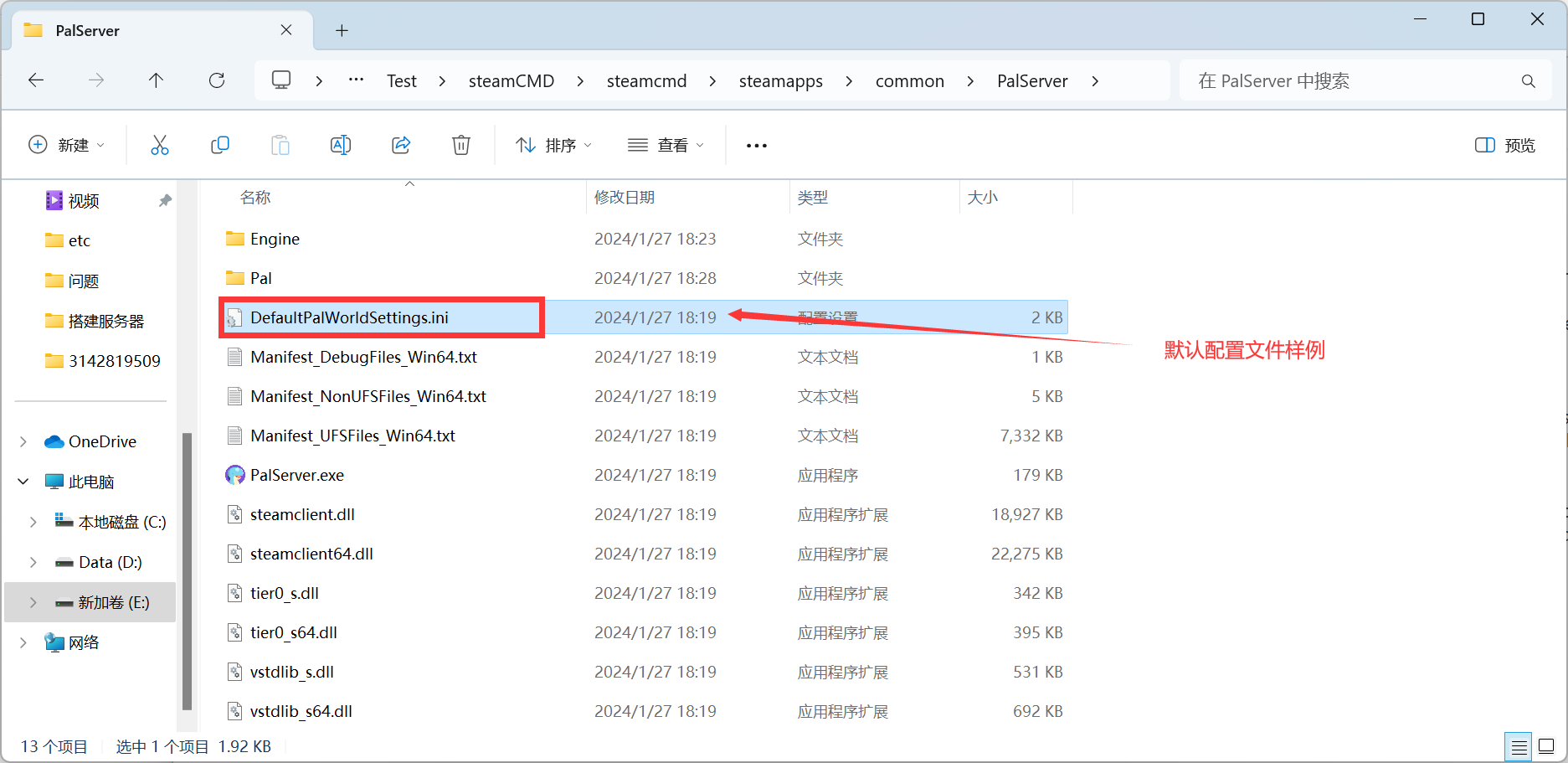1568x763 pixels.
Task: Click the monitor icon in address bar
Action: [281, 80]
